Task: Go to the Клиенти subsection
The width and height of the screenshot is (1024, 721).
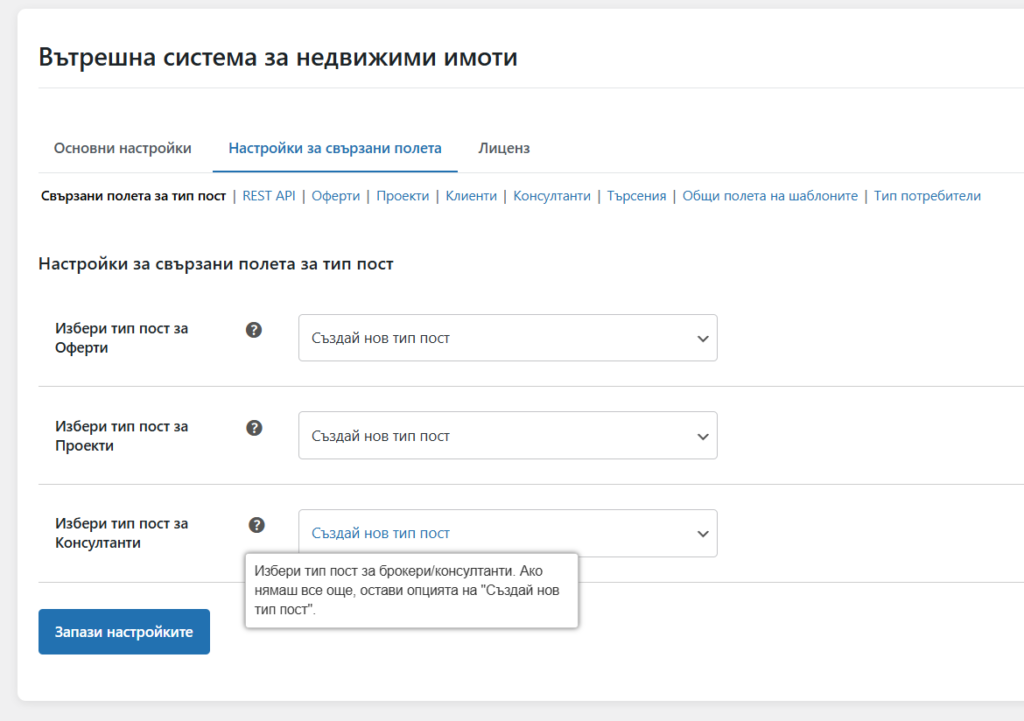Action: 471,196
